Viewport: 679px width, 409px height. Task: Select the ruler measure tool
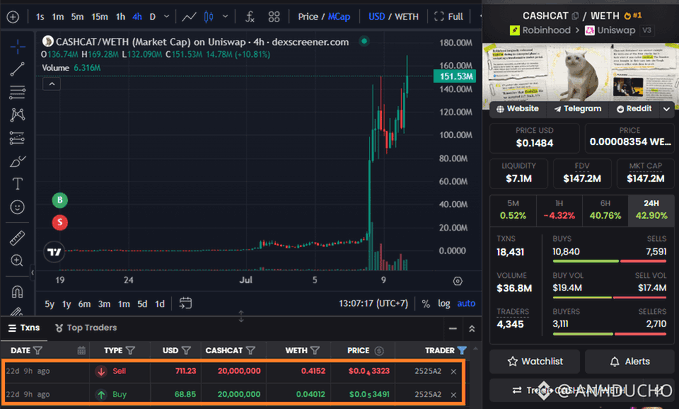tap(17, 238)
